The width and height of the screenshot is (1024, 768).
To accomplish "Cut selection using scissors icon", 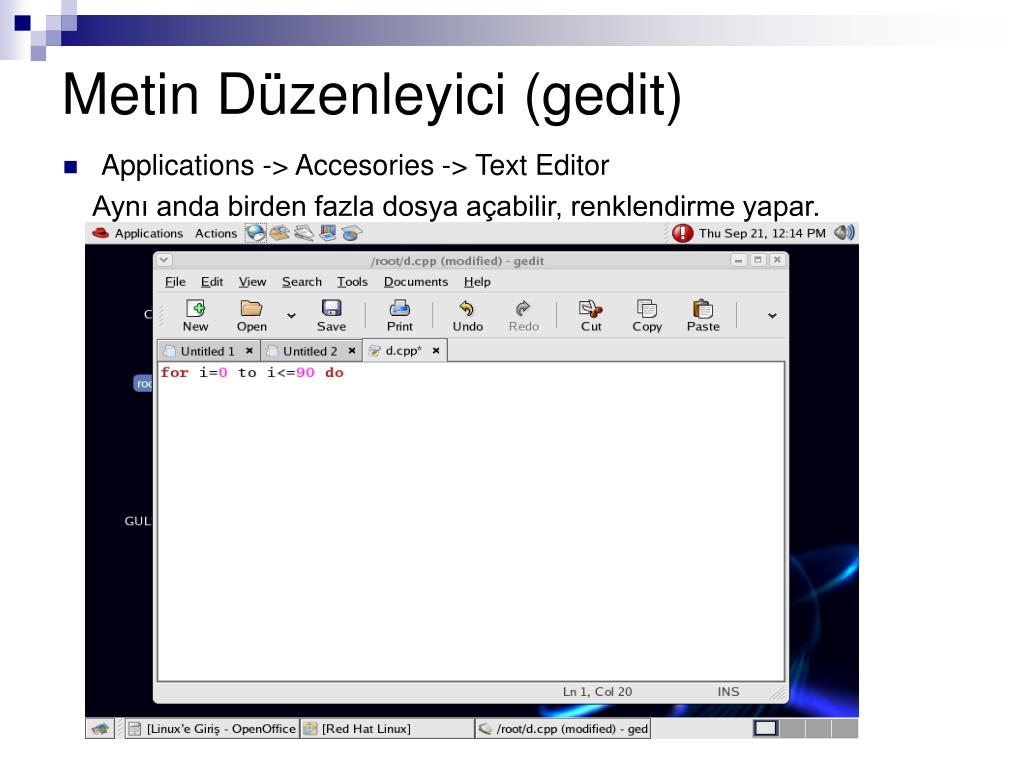I will pos(591,315).
